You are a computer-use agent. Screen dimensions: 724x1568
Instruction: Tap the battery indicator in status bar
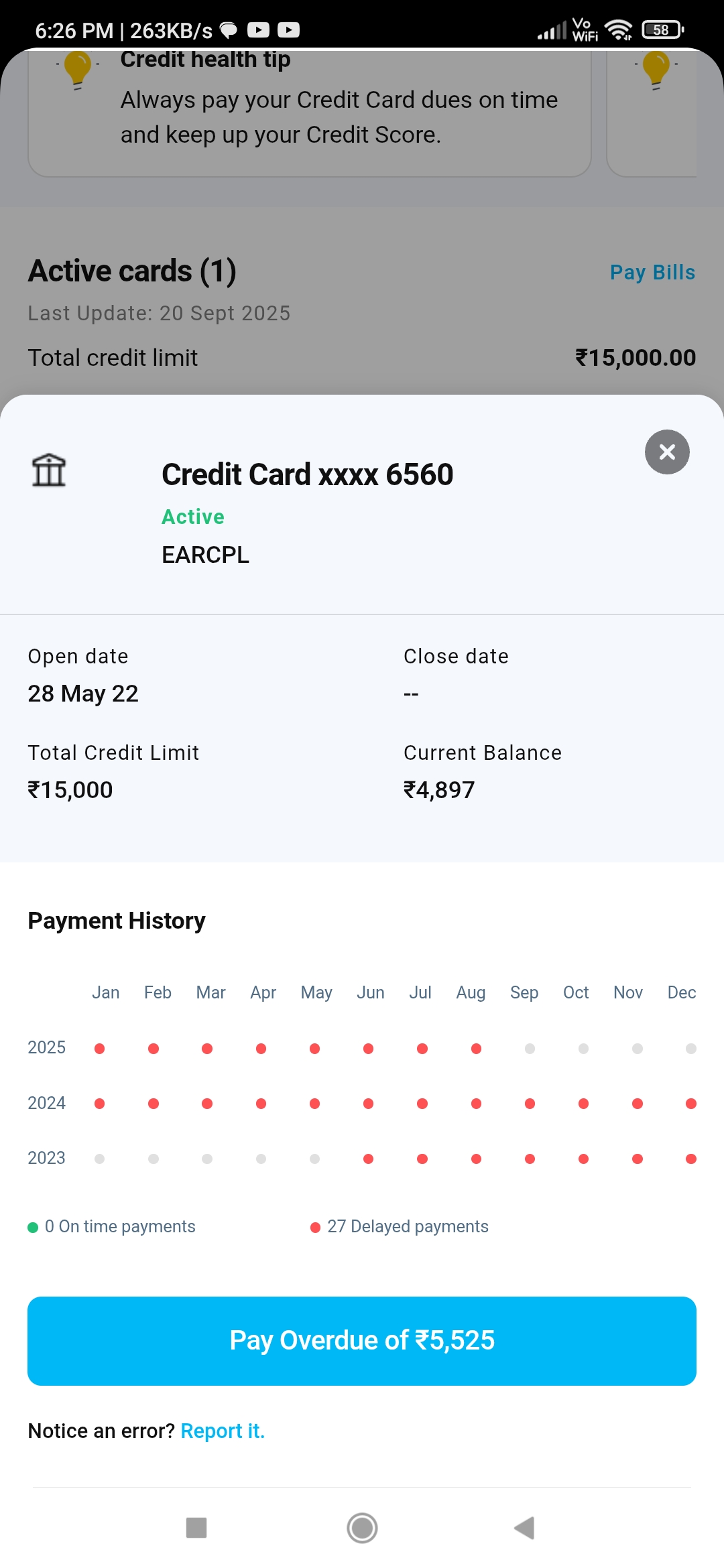tap(662, 29)
